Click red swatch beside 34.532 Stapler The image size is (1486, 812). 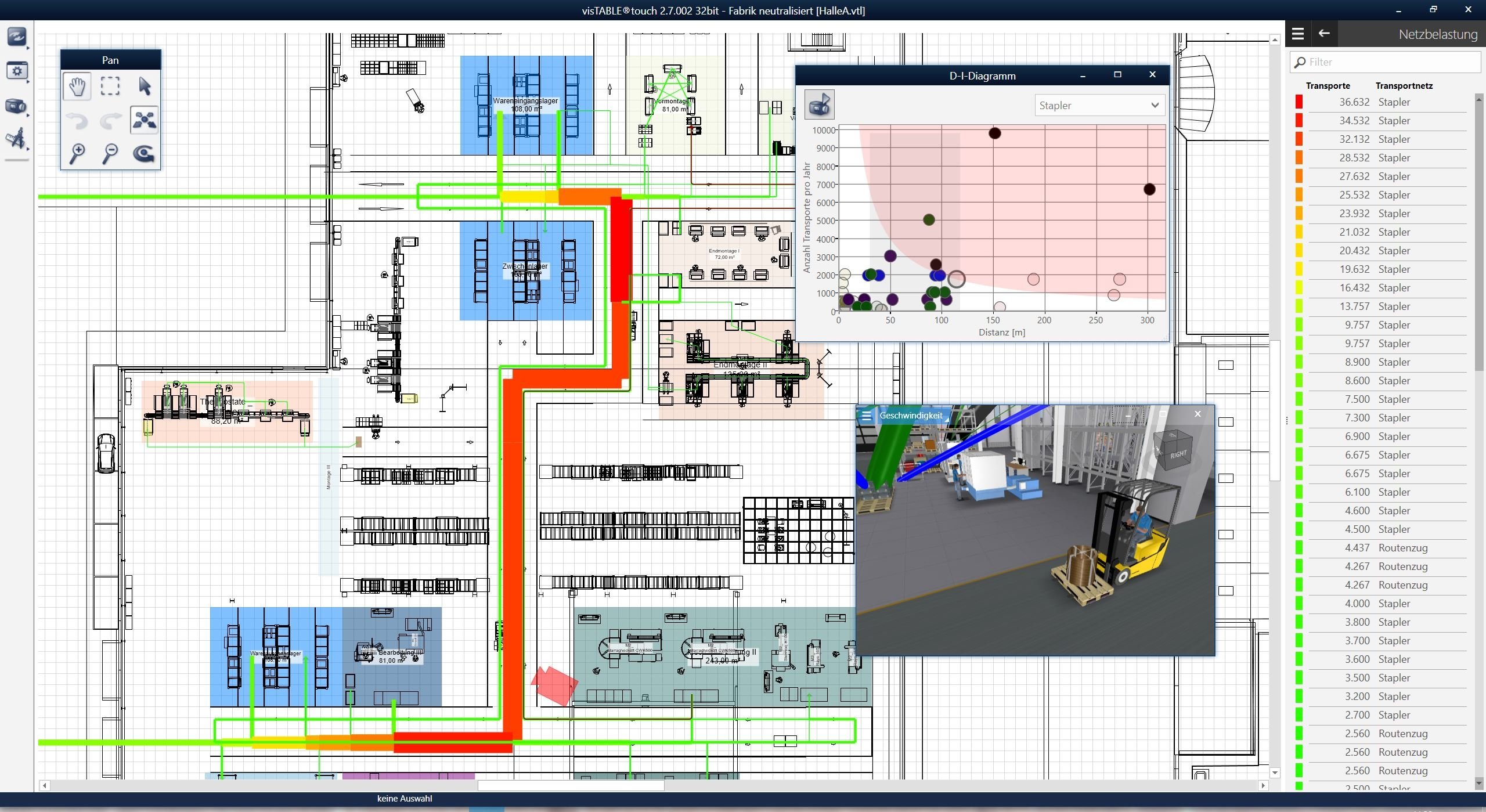coord(1299,121)
